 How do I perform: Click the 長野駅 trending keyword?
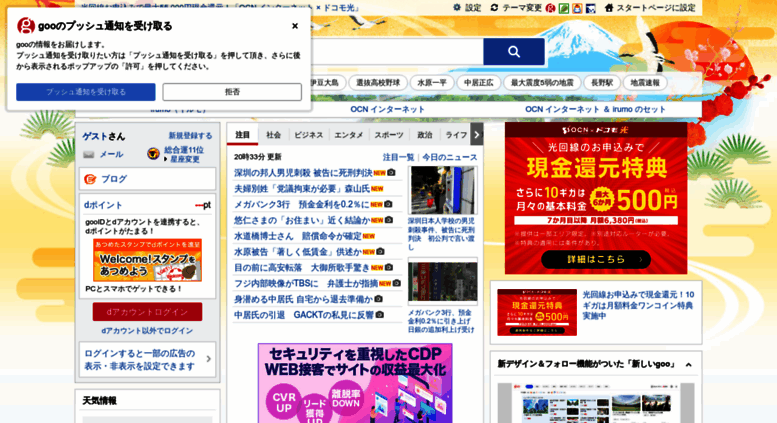(602, 83)
